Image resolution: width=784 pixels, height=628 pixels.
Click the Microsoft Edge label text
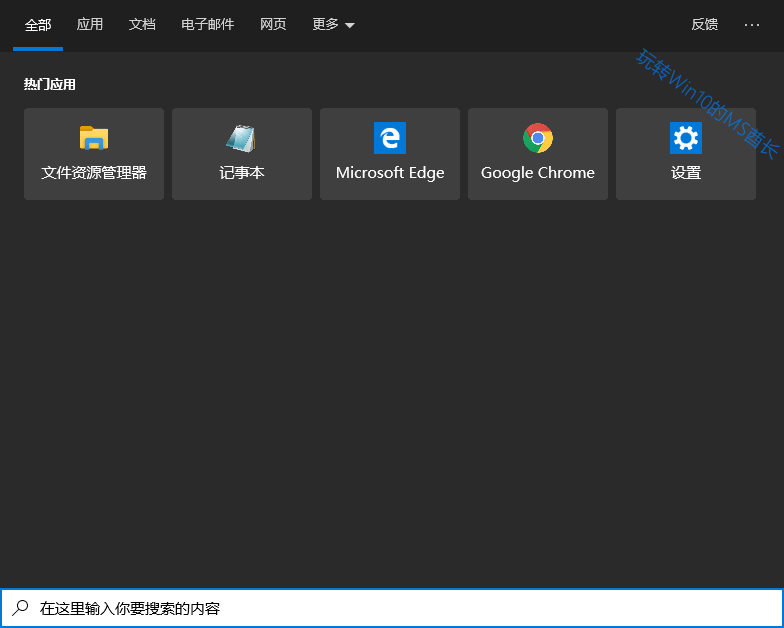point(390,172)
